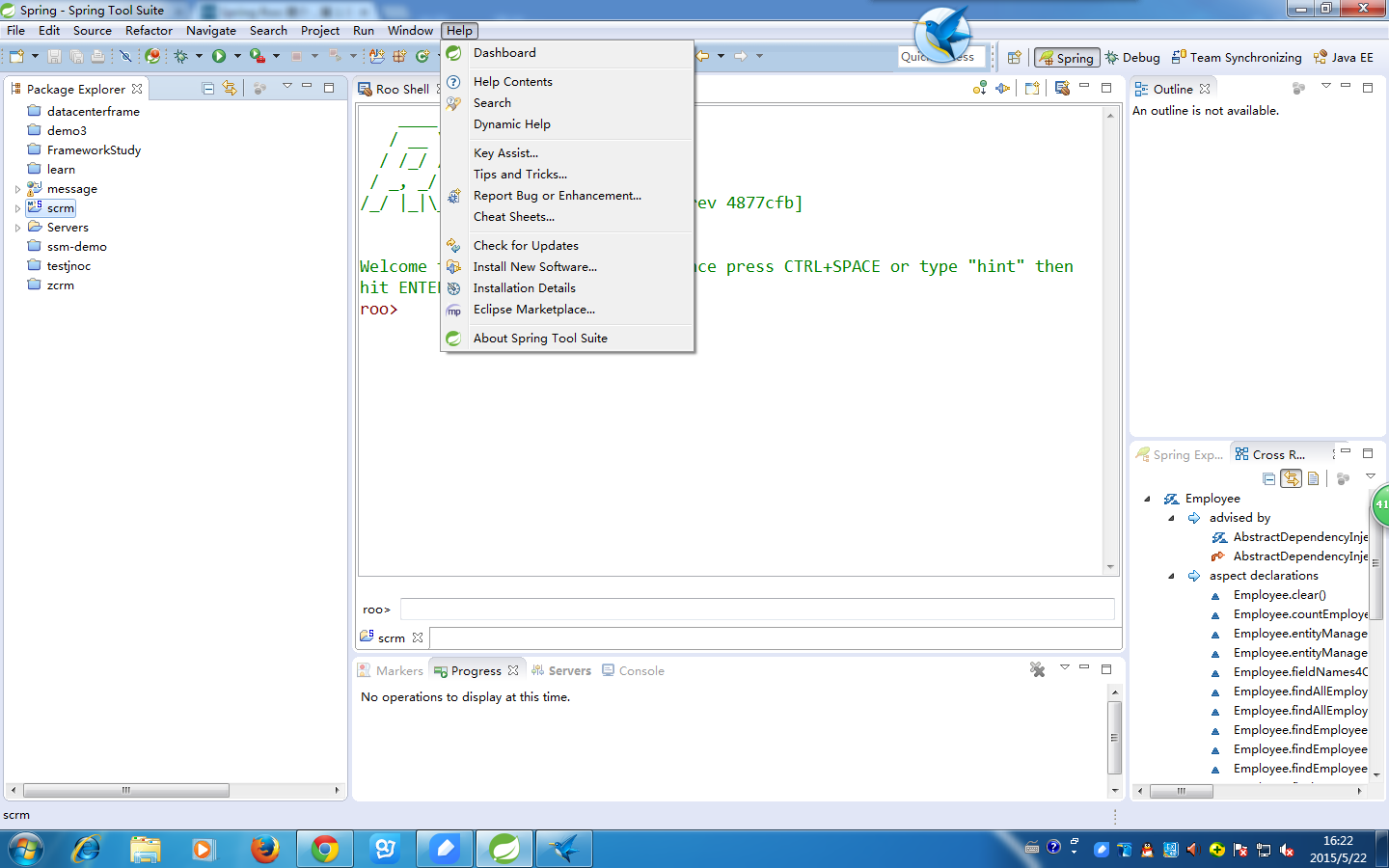The height and width of the screenshot is (868, 1389).
Task: Open the Spring Dashboard toolbar icon
Action: (x=151, y=56)
